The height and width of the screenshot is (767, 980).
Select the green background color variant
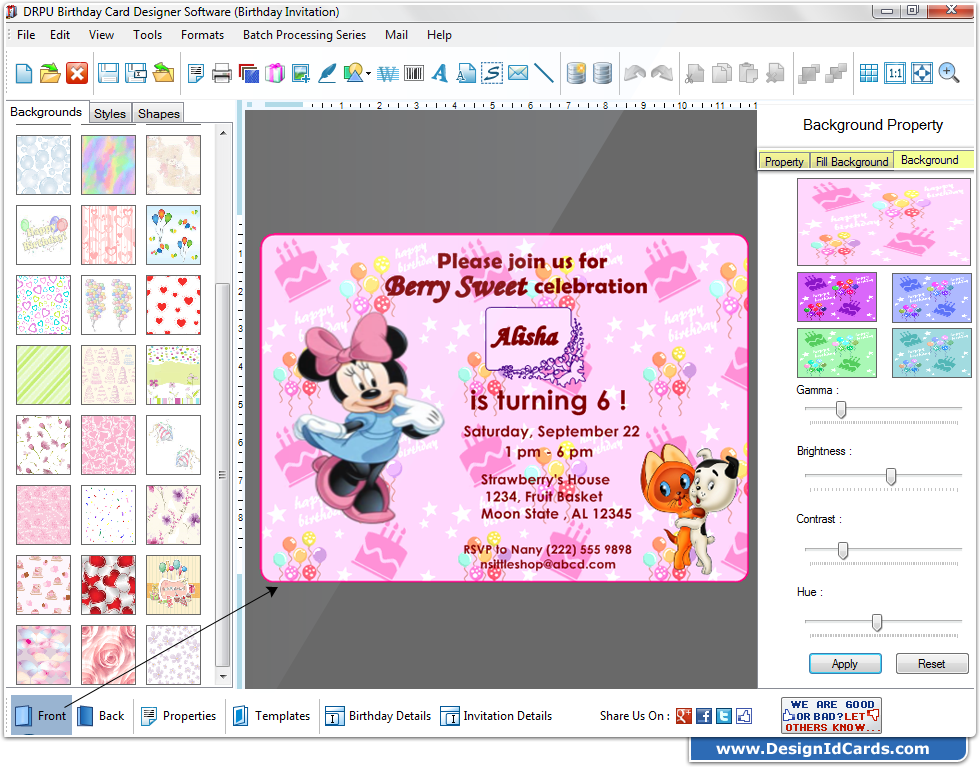(x=837, y=353)
